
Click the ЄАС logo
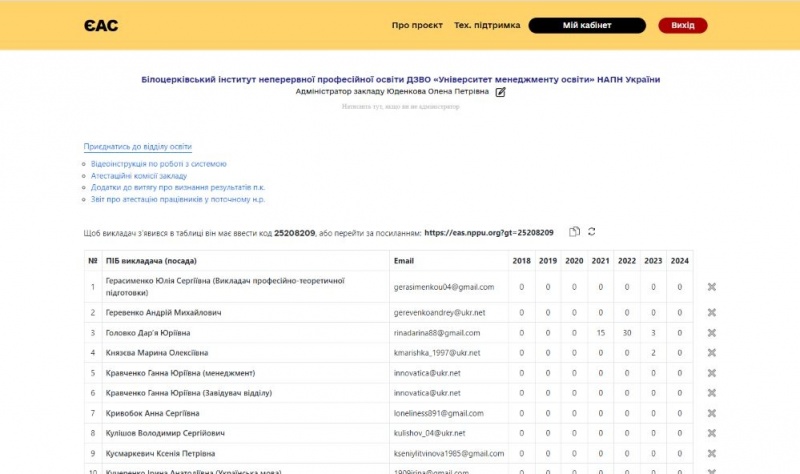pyautogui.click(x=101, y=26)
